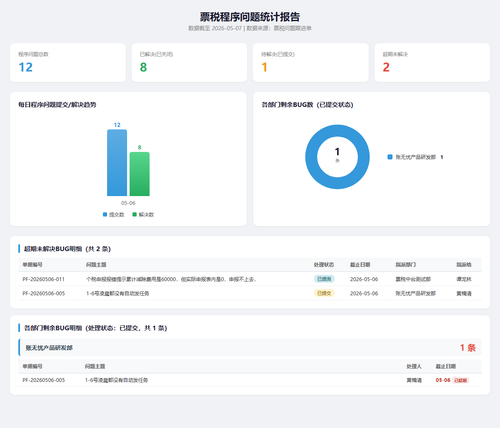Select the blue bar labeled 12
500x428 pixels.
[117, 163]
